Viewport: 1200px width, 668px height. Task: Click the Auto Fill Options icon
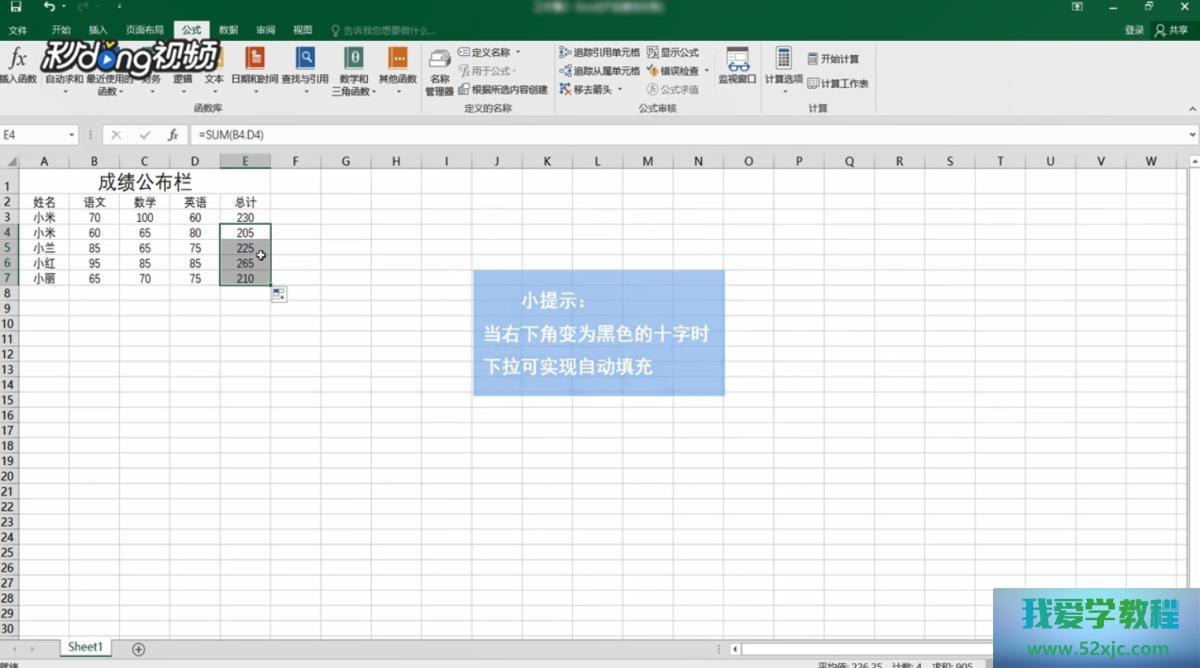pos(279,294)
